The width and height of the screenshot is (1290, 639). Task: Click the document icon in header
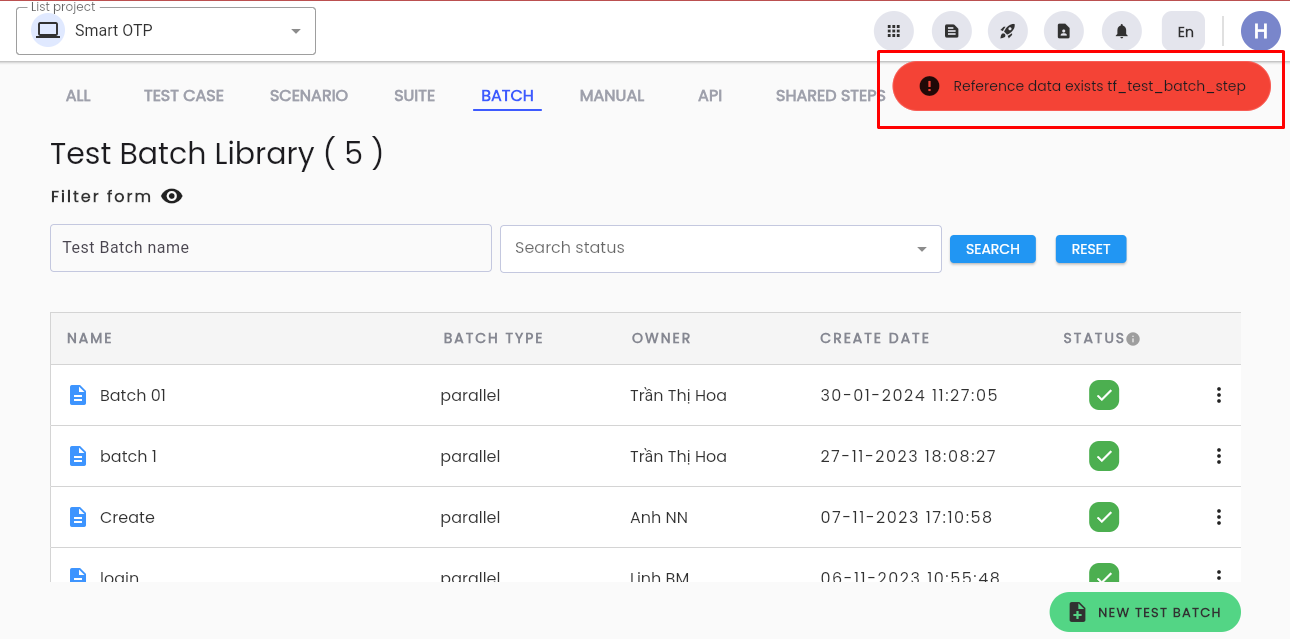point(951,31)
